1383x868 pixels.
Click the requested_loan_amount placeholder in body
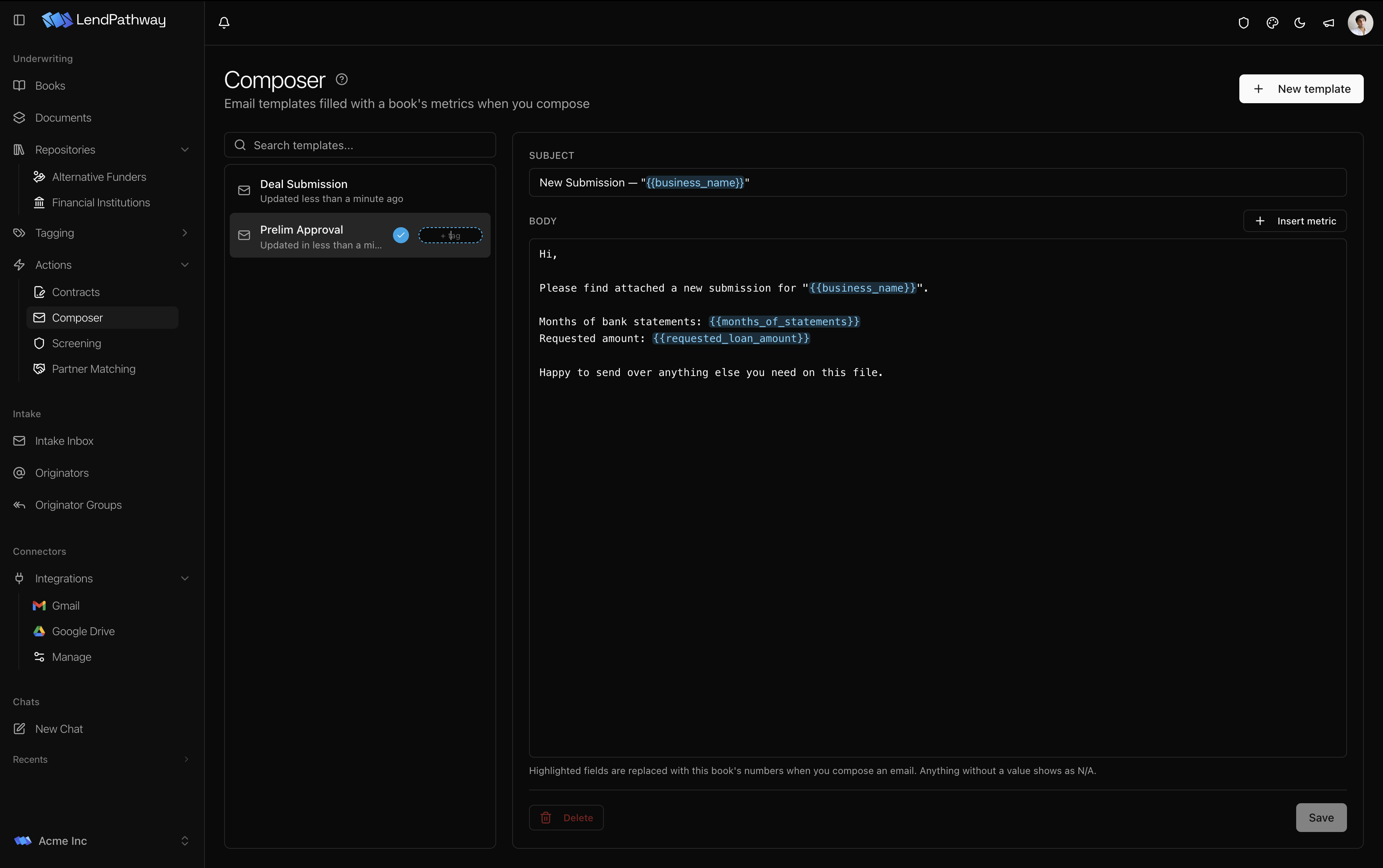[x=731, y=339]
